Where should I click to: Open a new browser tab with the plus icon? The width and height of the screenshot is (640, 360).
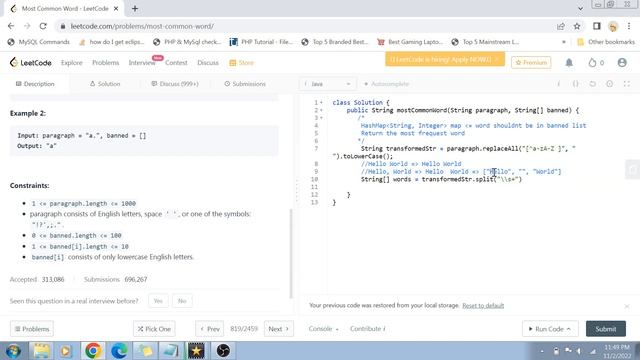(x=135, y=9)
